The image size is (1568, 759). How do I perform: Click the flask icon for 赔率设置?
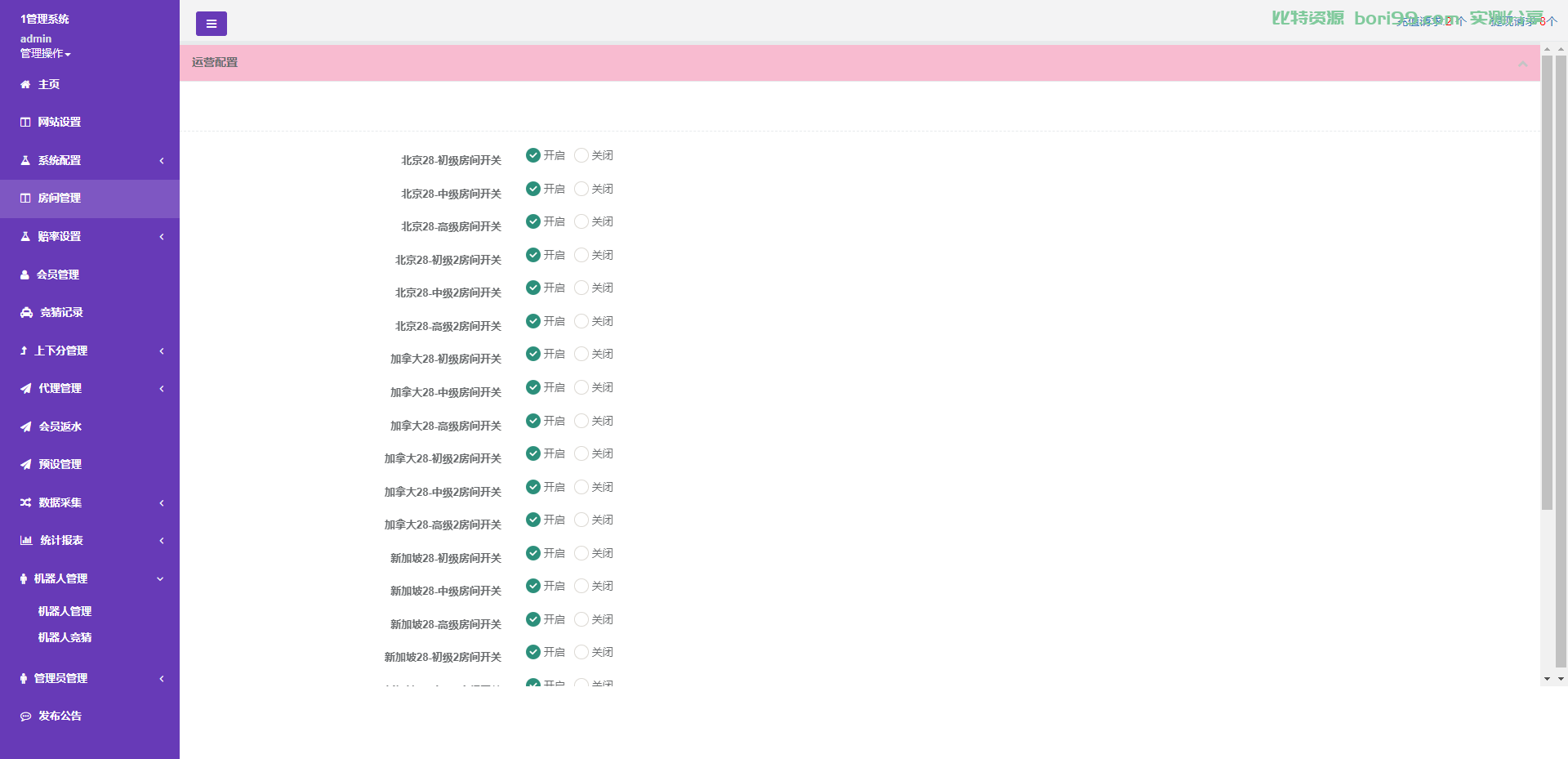25,236
